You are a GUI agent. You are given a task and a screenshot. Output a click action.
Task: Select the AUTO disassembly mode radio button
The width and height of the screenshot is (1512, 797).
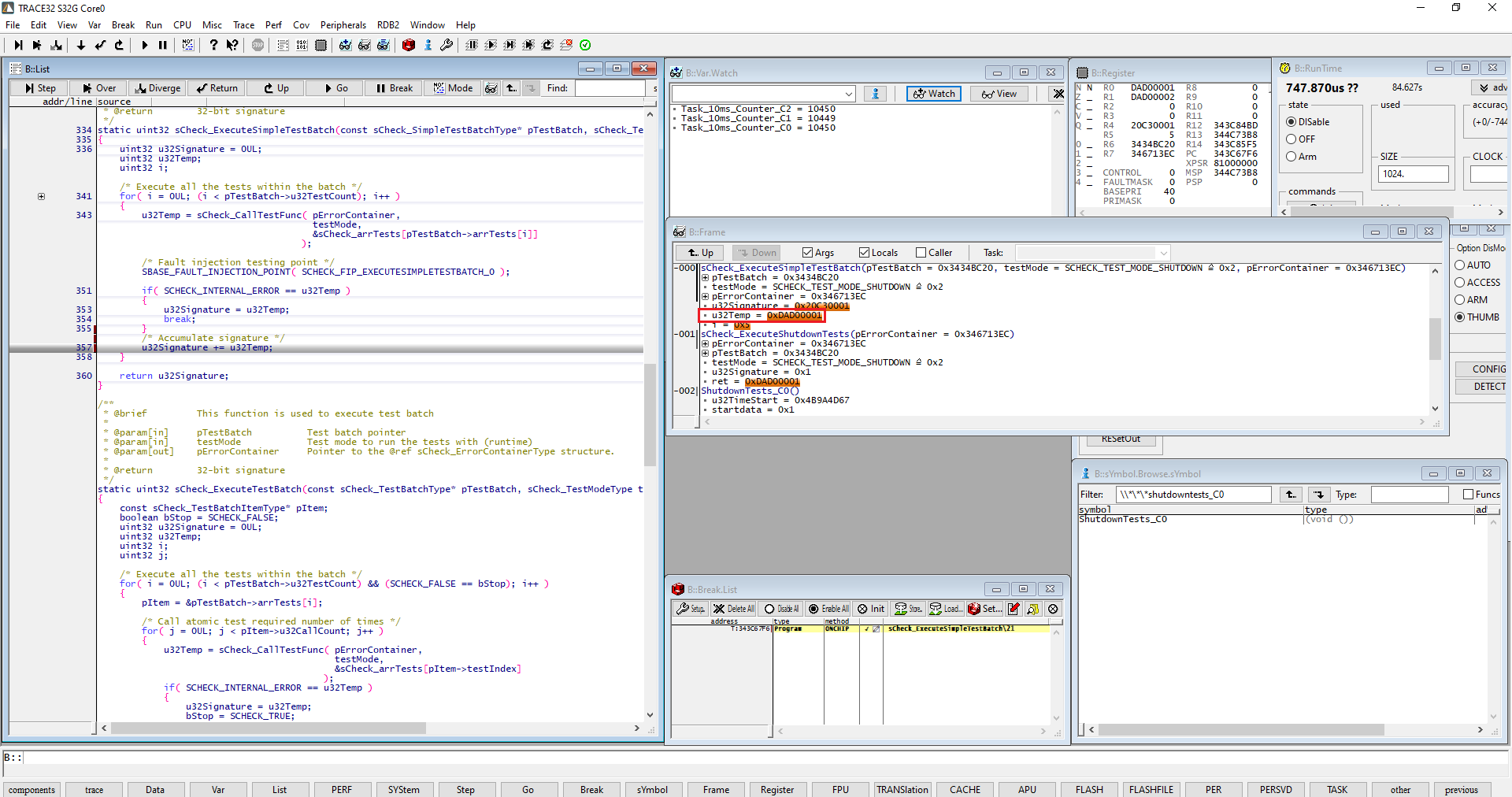coord(1459,265)
